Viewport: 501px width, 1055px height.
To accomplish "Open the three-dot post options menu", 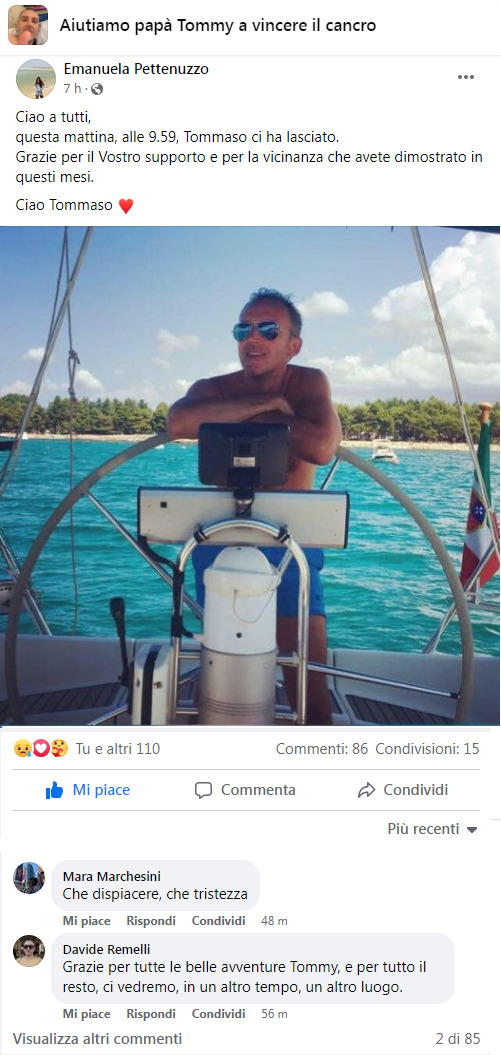I will tap(466, 77).
